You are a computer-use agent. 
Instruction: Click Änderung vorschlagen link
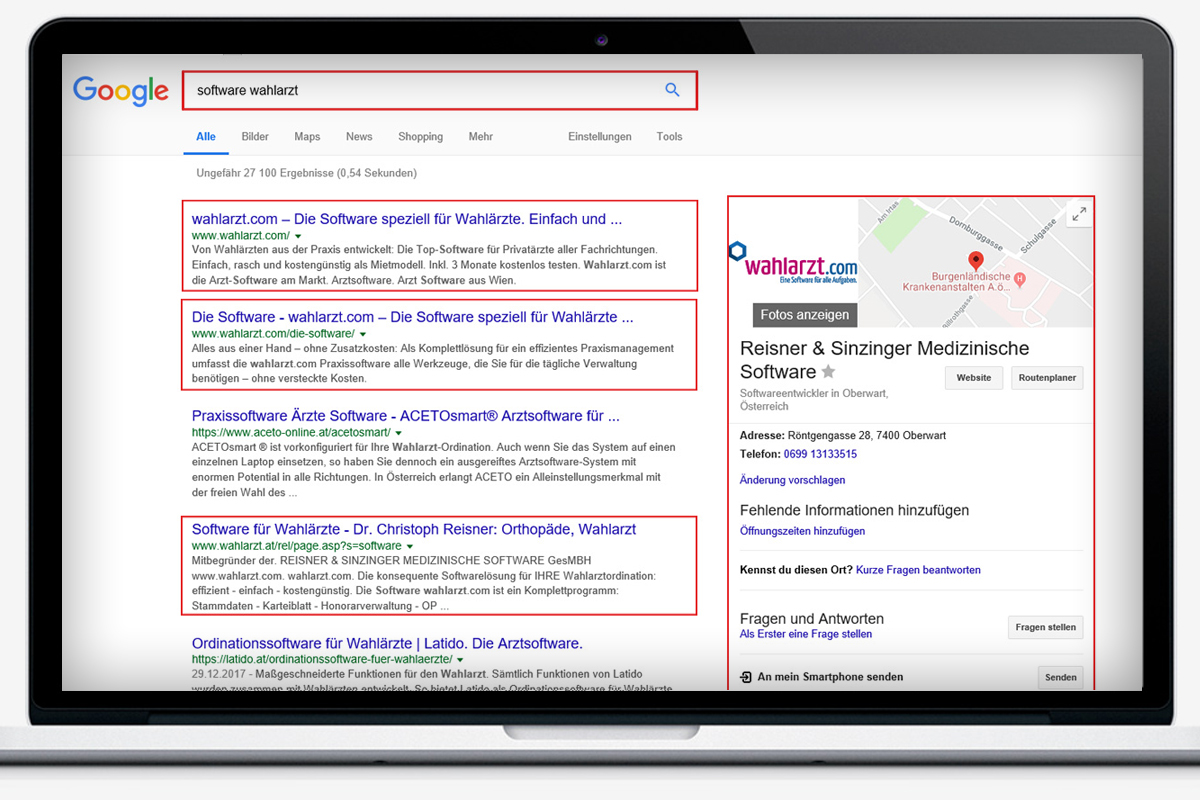point(793,481)
